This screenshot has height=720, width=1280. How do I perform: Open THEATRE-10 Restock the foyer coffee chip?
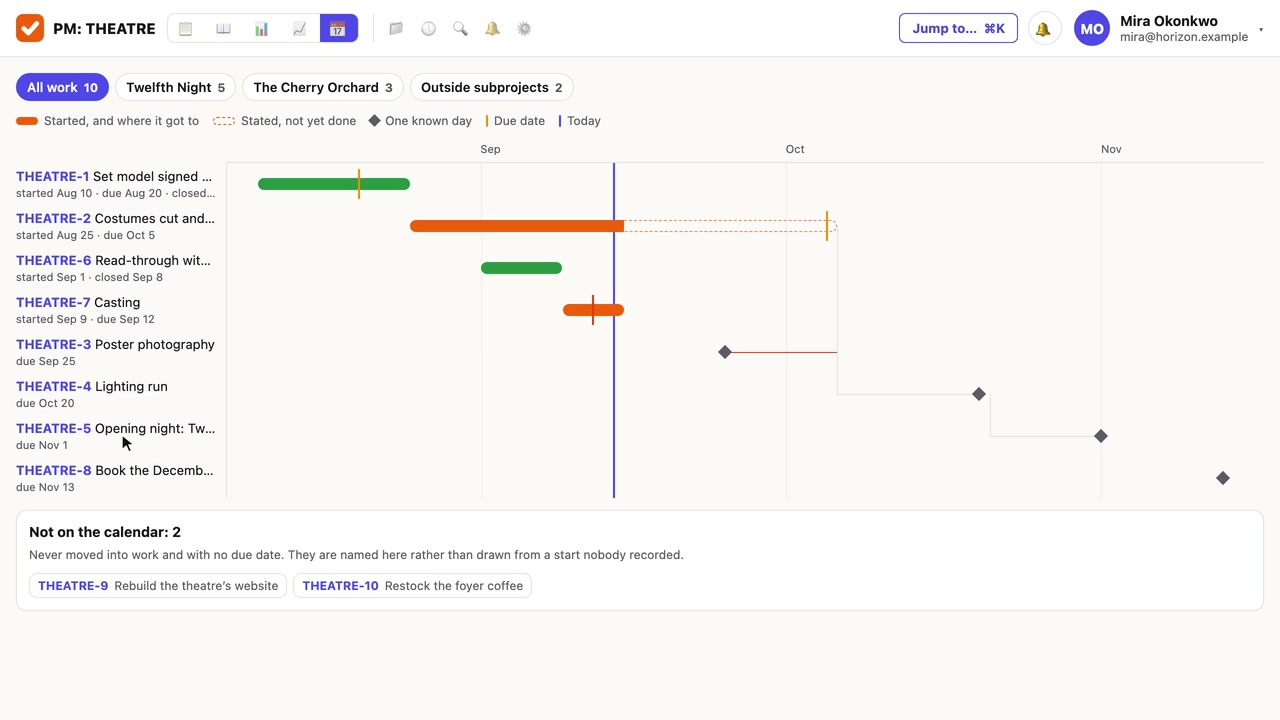tap(412, 586)
